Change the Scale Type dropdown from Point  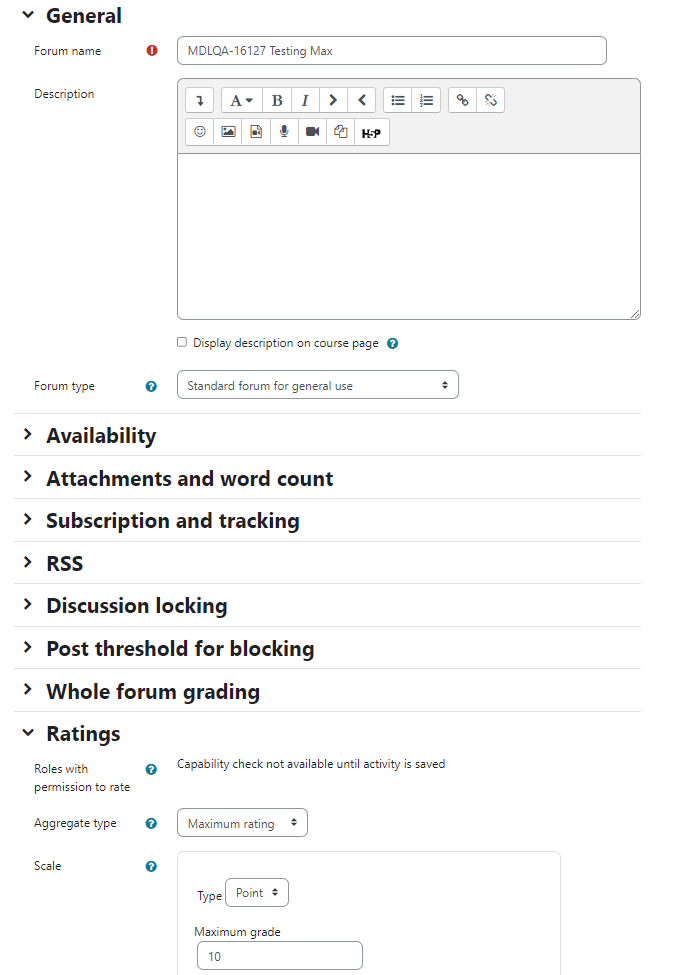click(257, 893)
